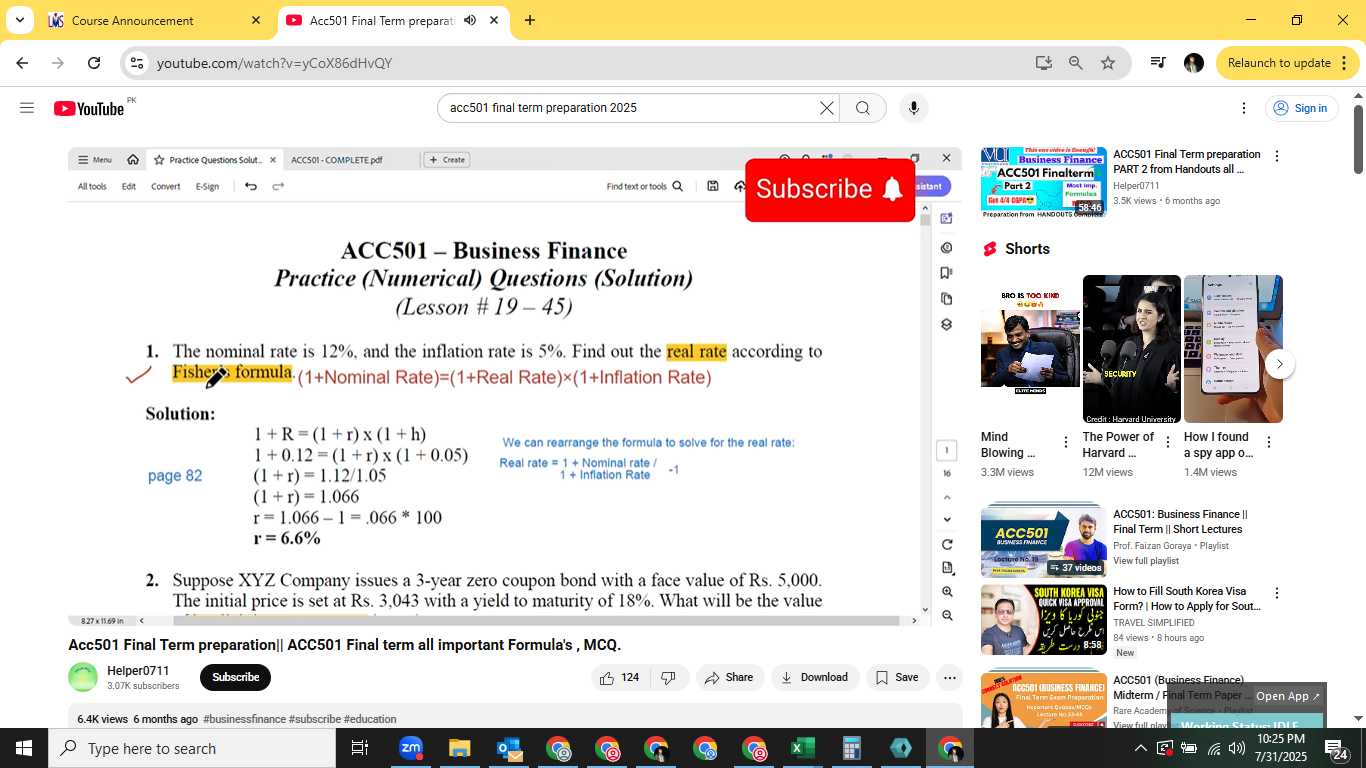
Task: Subscribe to Helper0711 channel
Action: [235, 677]
